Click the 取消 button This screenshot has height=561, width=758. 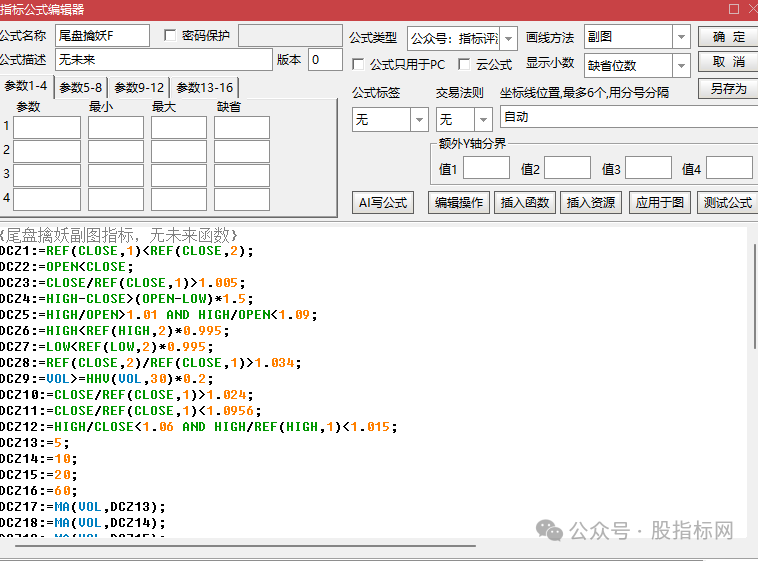coord(728,62)
